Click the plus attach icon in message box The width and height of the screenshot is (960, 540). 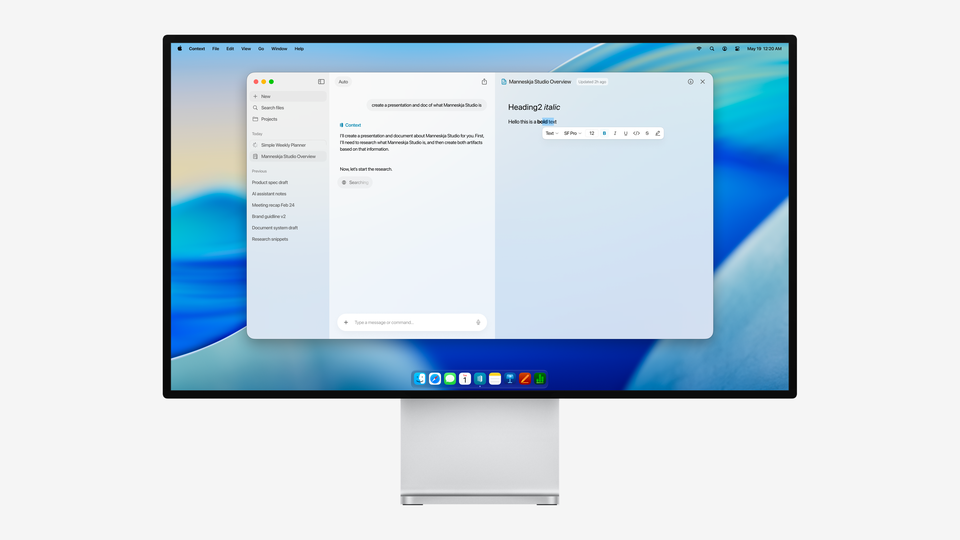pos(346,322)
